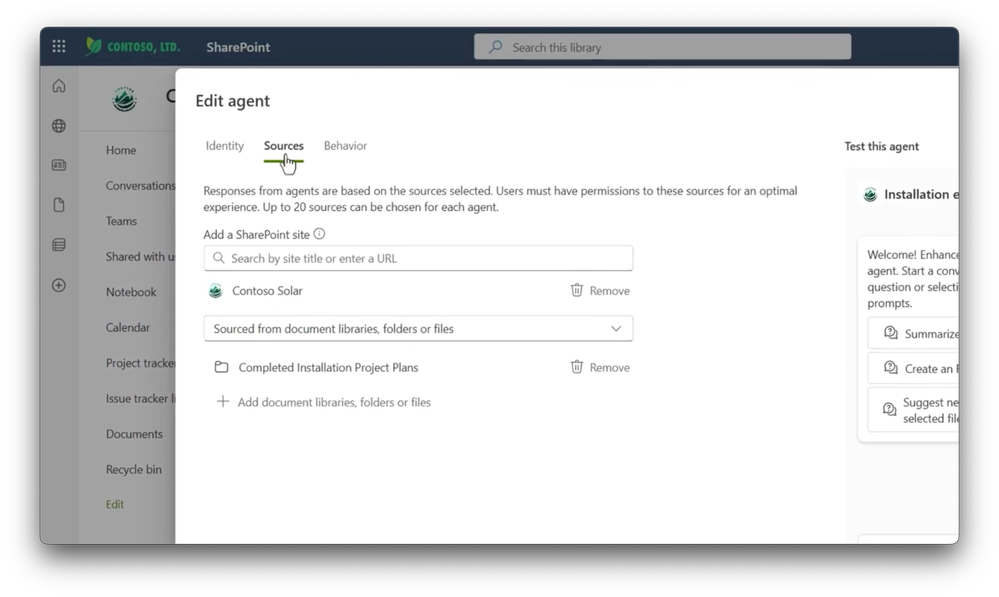The height and width of the screenshot is (597, 999).
Task: Click the Contoso Solar site icon
Action: coord(215,291)
